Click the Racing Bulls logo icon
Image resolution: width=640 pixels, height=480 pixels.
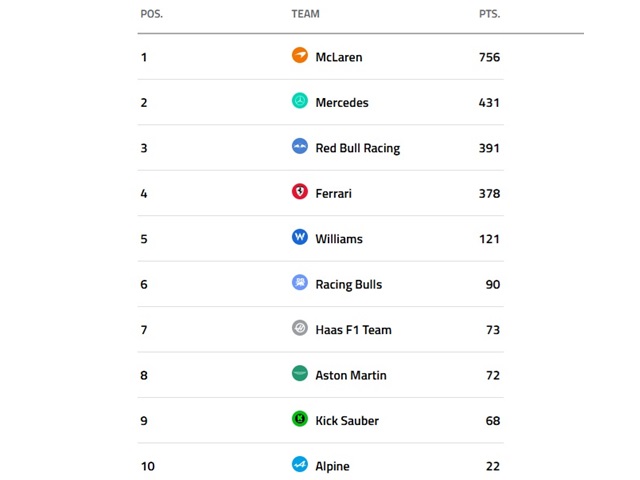299,284
